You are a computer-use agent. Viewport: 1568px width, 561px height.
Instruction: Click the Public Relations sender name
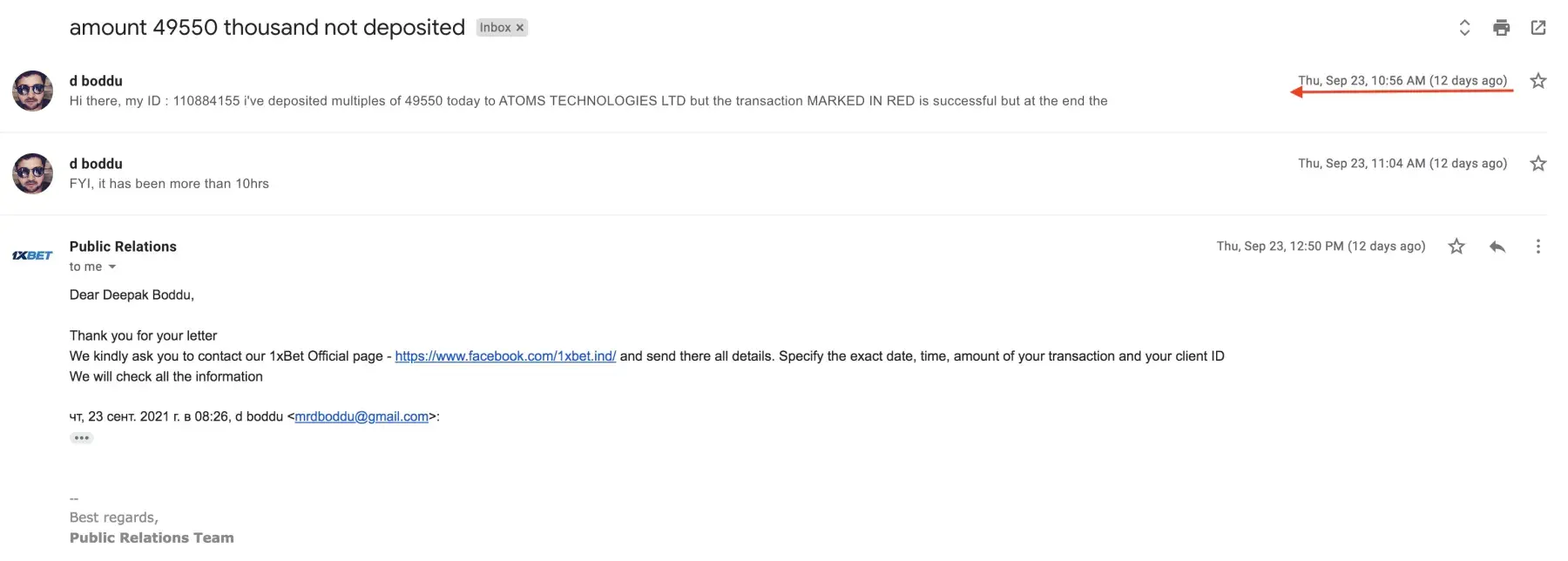pos(123,247)
